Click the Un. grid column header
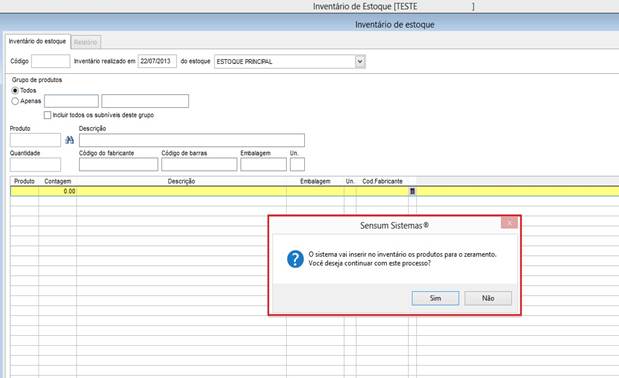The width and height of the screenshot is (619, 378). click(x=350, y=181)
